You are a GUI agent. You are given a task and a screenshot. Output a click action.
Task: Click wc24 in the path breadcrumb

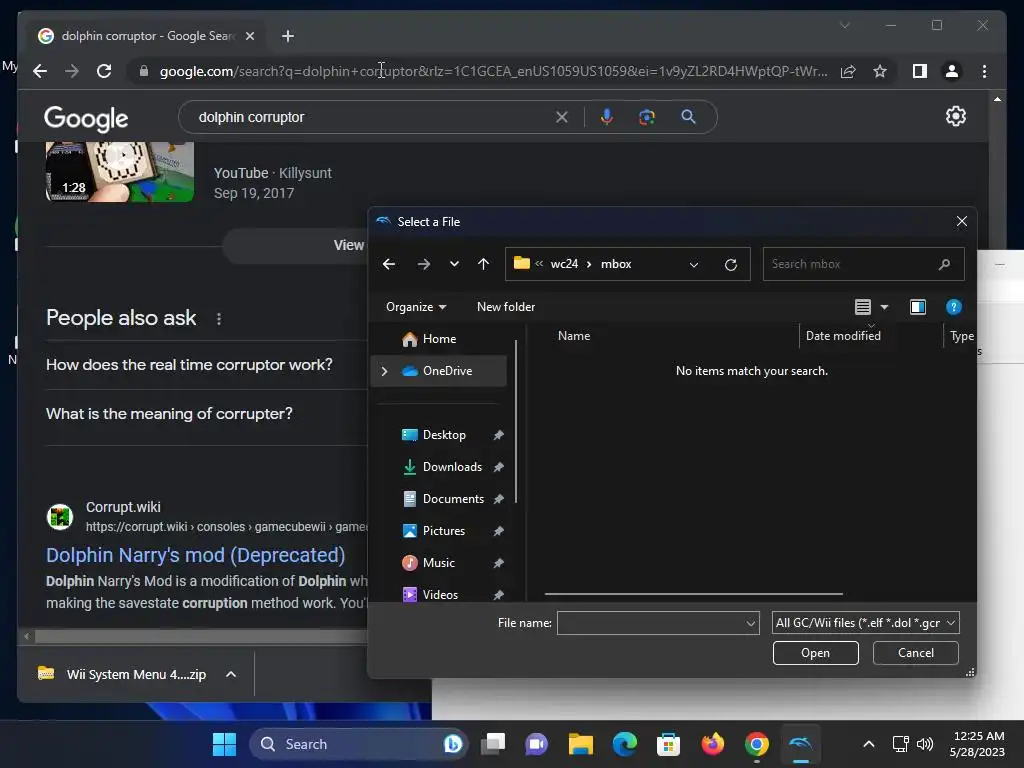[564, 264]
